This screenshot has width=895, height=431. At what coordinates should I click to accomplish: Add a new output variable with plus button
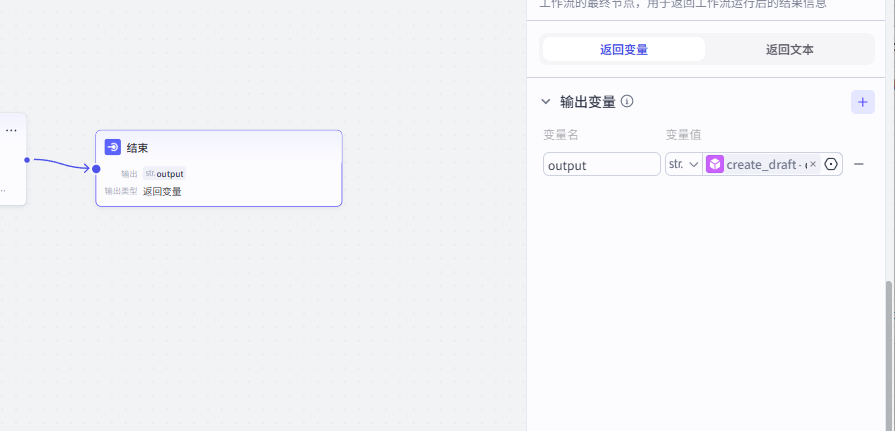click(862, 101)
